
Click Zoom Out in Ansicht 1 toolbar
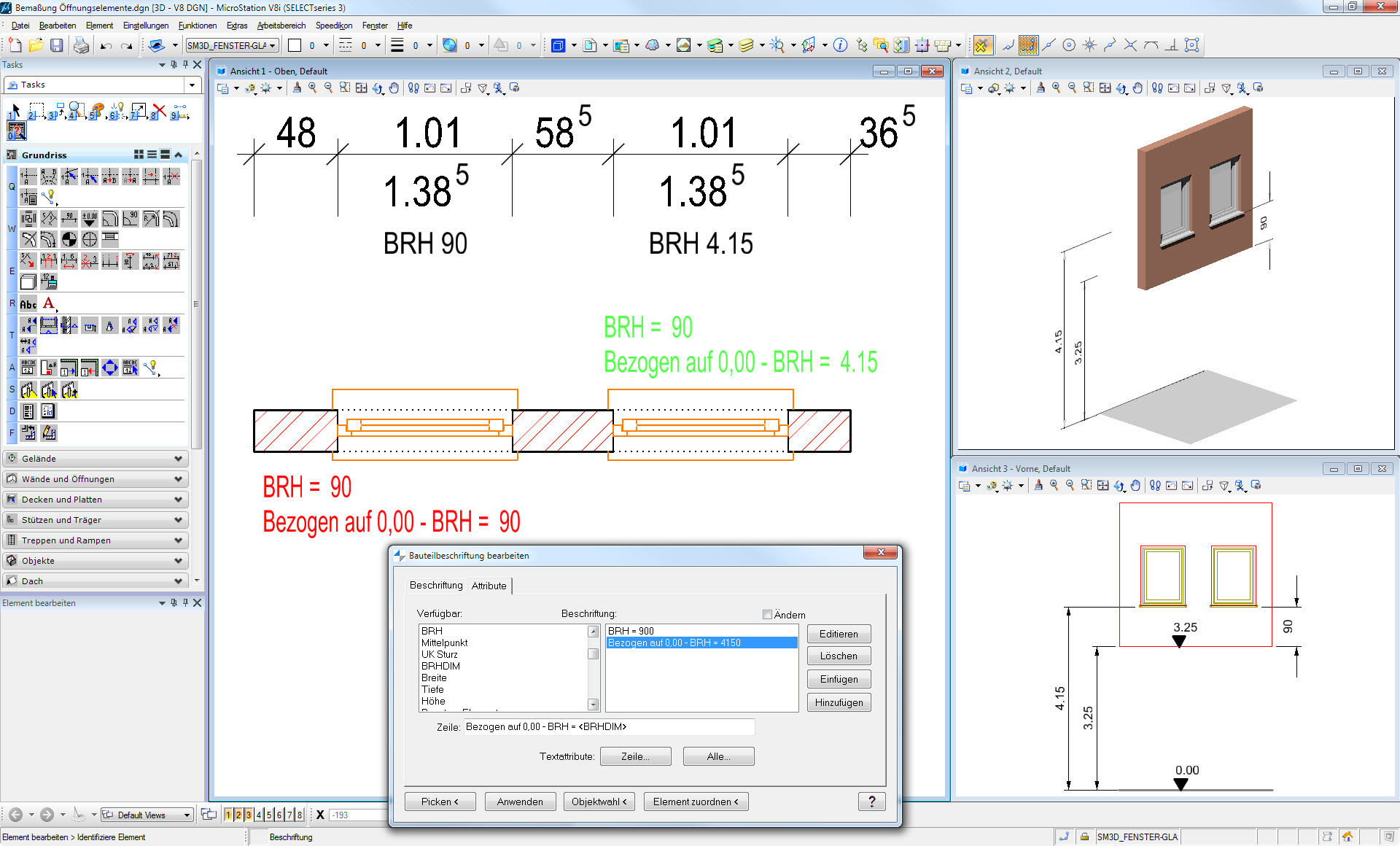pos(329,88)
